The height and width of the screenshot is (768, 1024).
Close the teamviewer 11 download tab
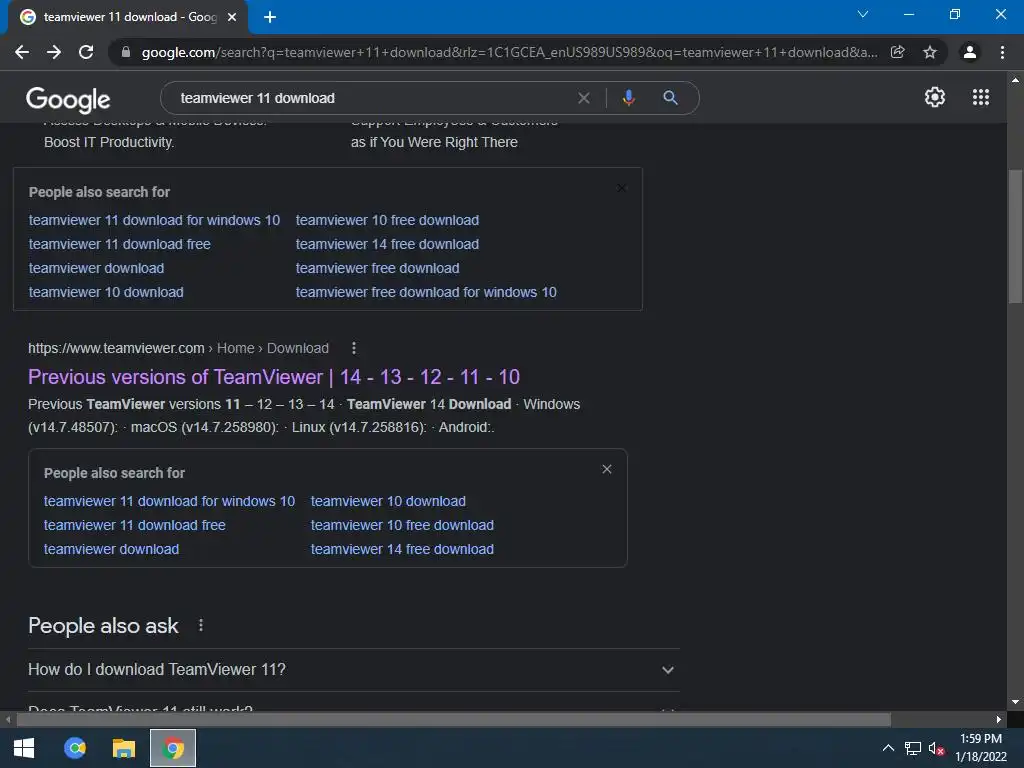click(x=232, y=17)
